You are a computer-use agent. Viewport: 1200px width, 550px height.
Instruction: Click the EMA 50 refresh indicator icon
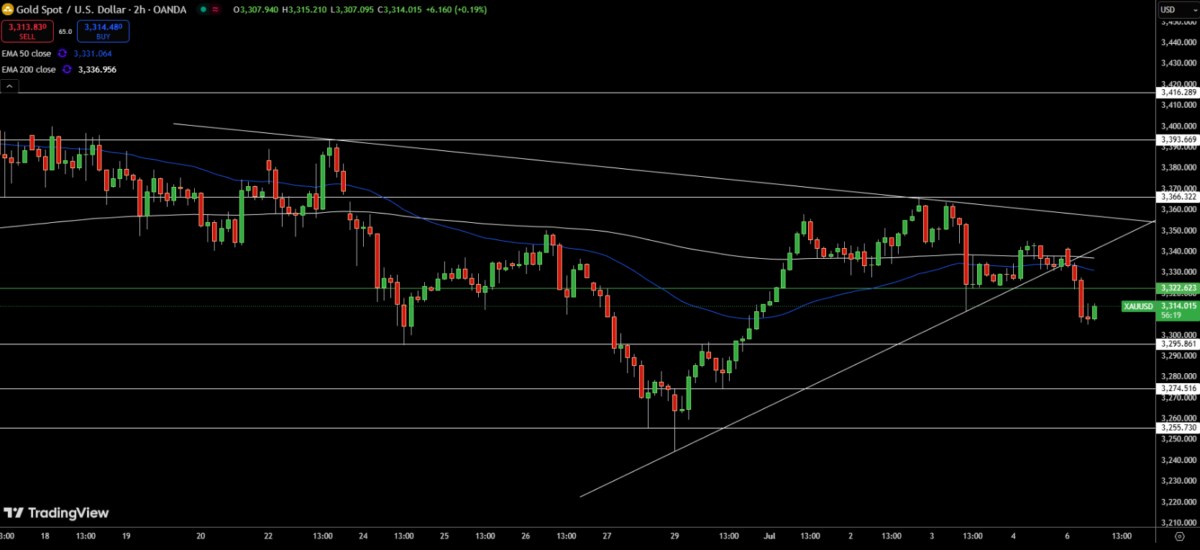coord(62,53)
